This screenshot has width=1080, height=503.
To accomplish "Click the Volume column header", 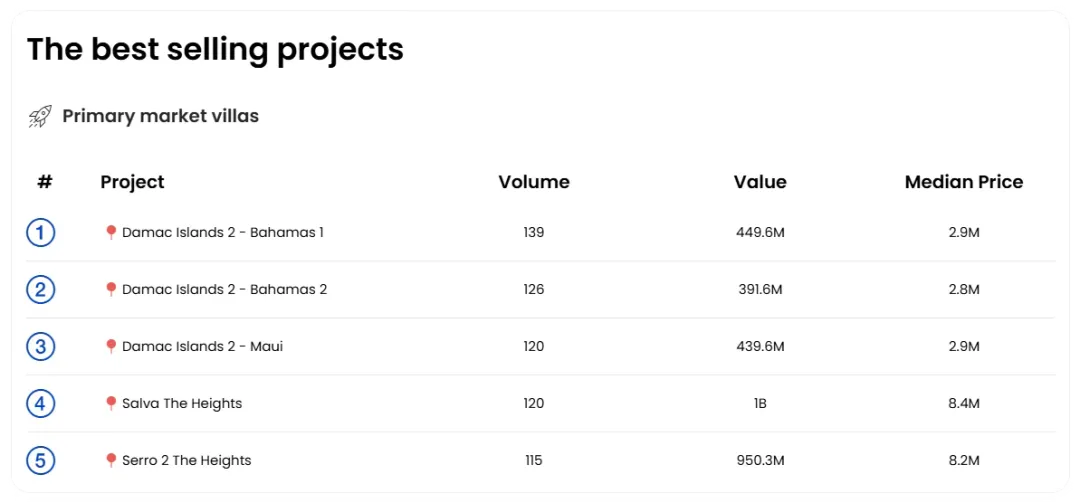I will (x=534, y=182).
